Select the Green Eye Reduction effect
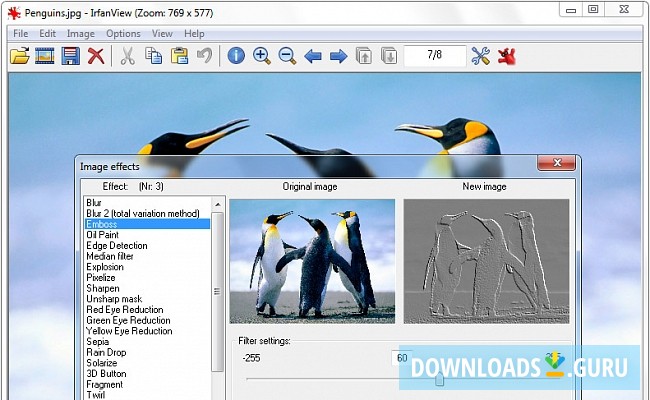The image size is (650, 400). (x=147, y=320)
